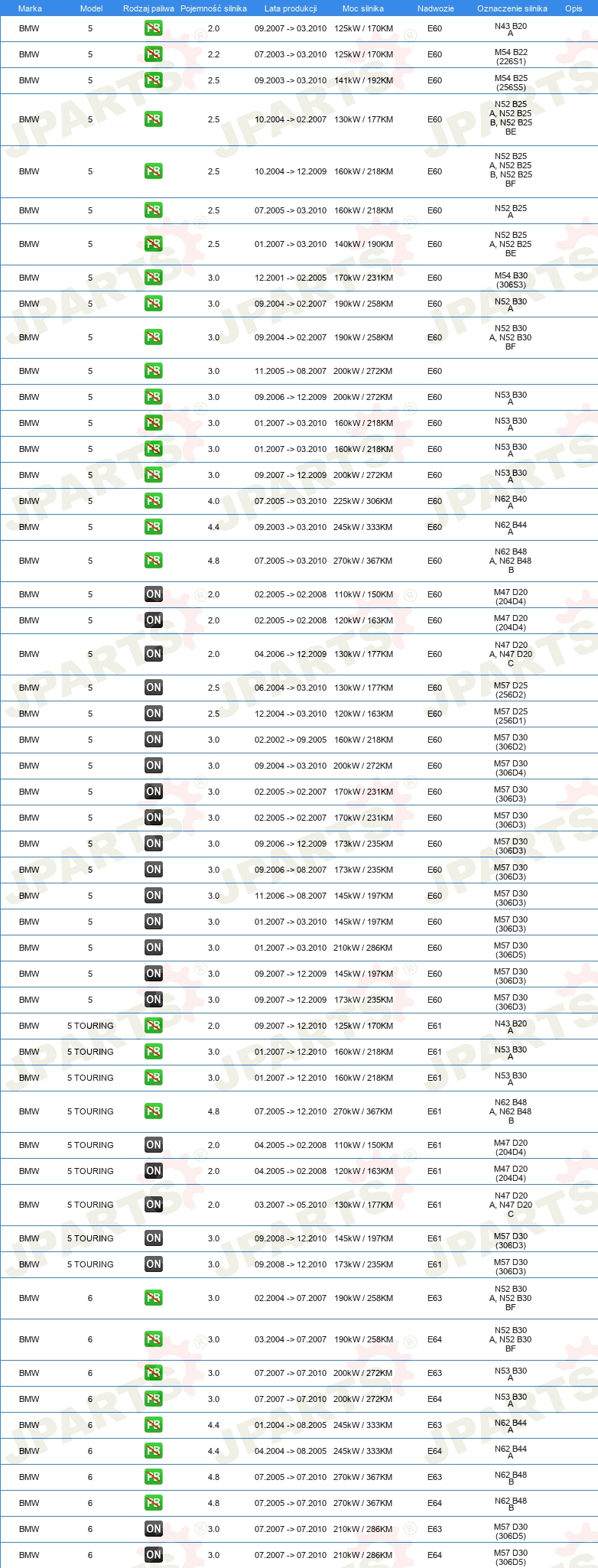The width and height of the screenshot is (598, 1568).
Task: Click the Opis column header
Action: point(574,8)
